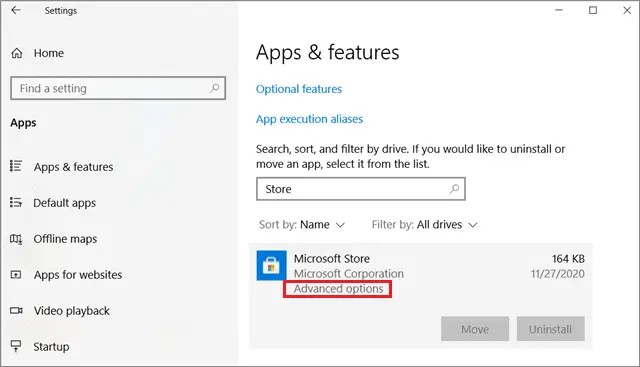Open the Sort by Name dropdown
Viewport: 640px width, 367px height.
302,225
